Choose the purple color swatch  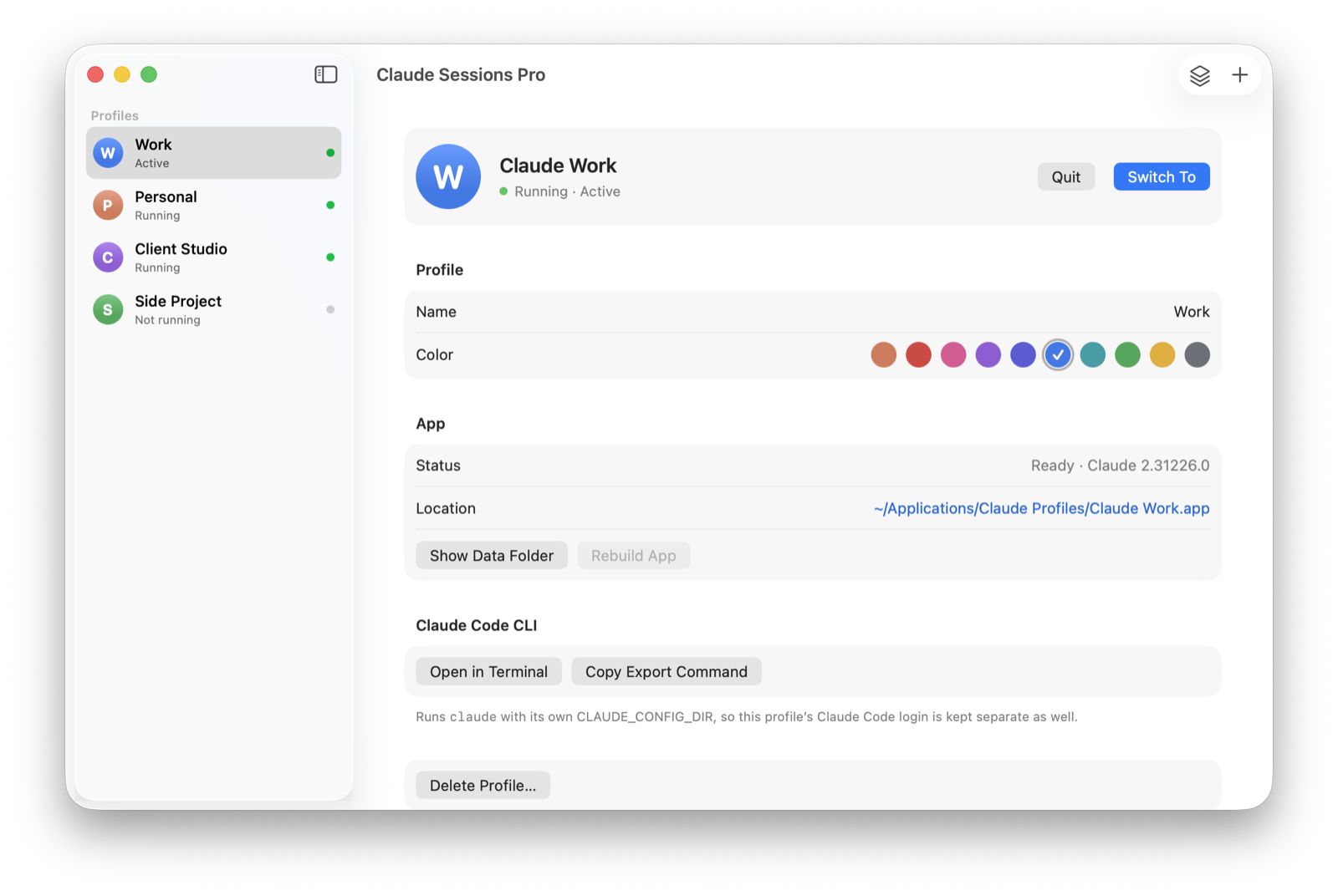point(988,354)
